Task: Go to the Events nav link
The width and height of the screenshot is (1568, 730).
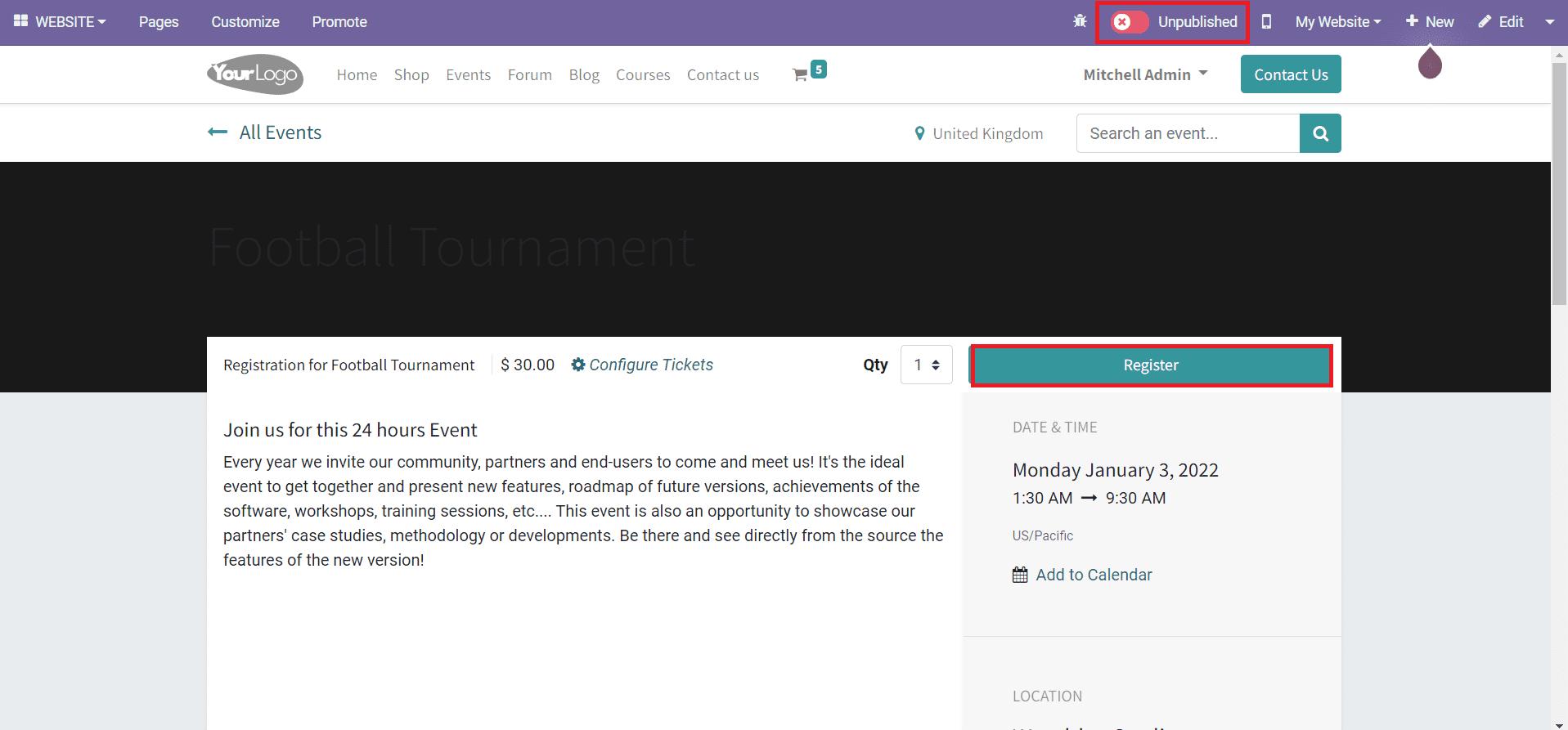Action: click(468, 75)
